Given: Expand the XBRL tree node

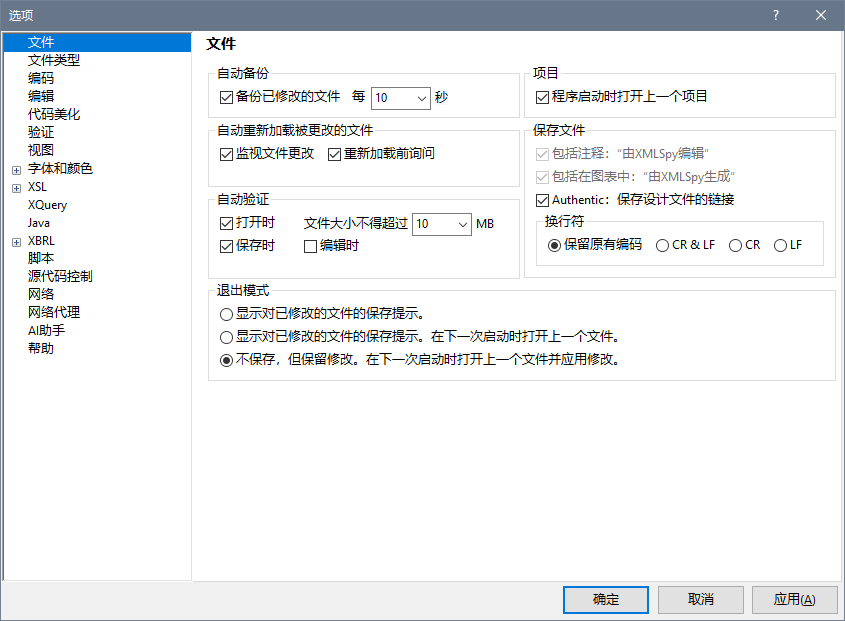Looking at the screenshot, I should tap(17, 242).
